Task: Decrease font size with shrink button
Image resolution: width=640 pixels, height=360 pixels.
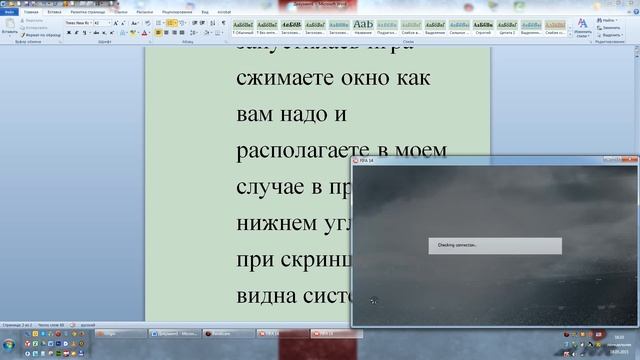Action: (x=123, y=23)
